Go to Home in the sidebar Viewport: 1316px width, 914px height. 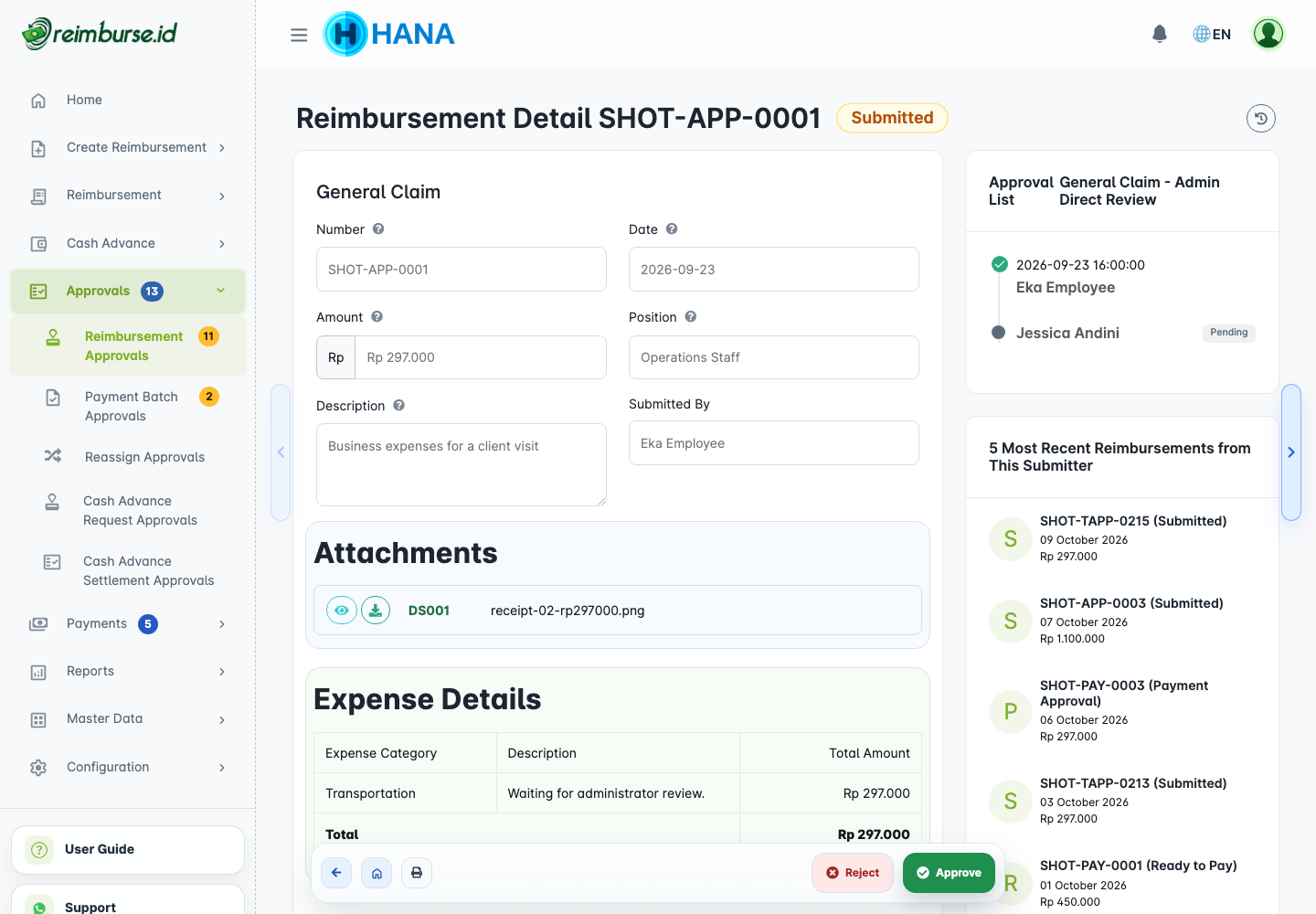point(128,100)
